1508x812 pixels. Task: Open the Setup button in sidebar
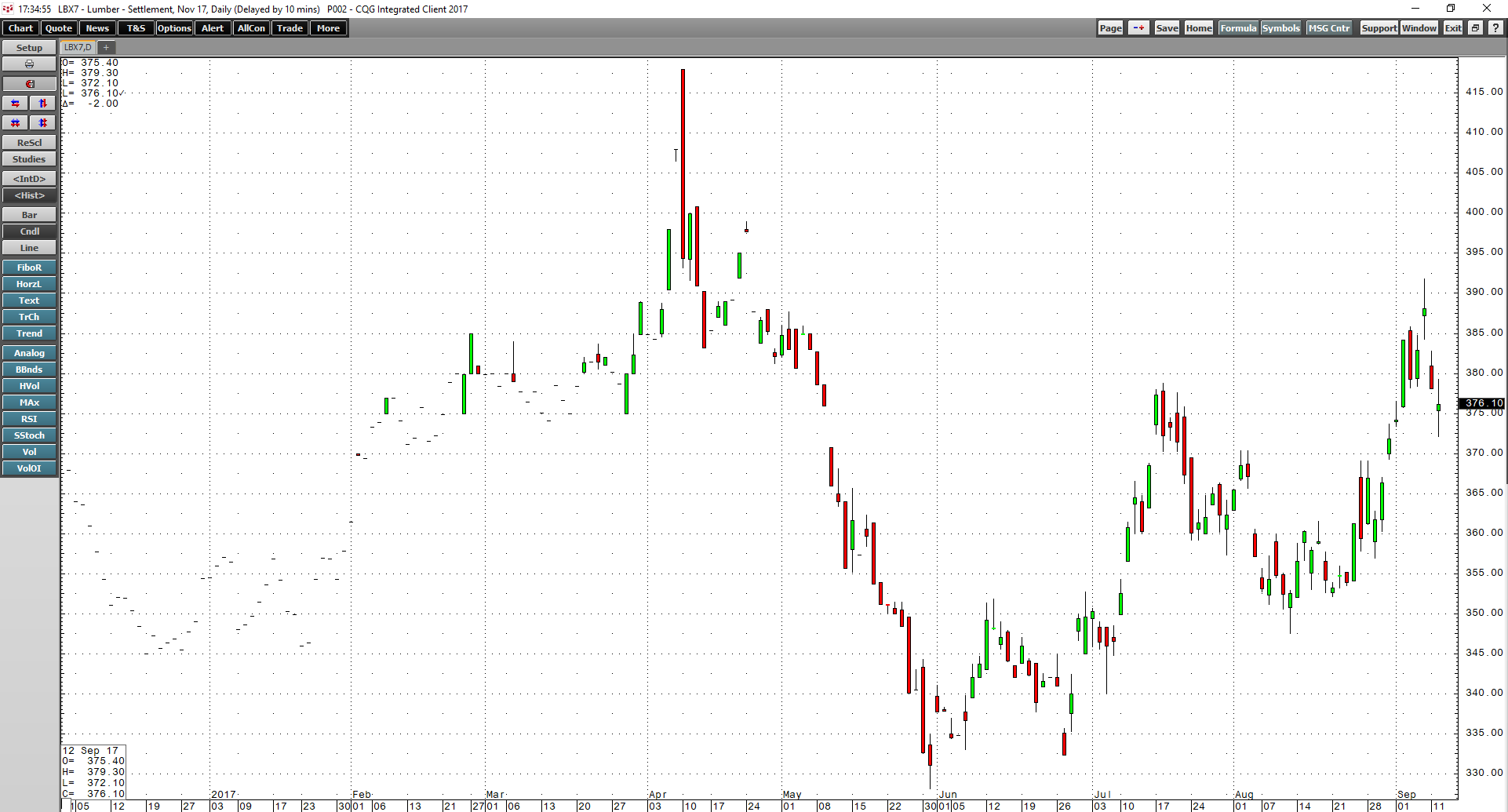click(29, 48)
